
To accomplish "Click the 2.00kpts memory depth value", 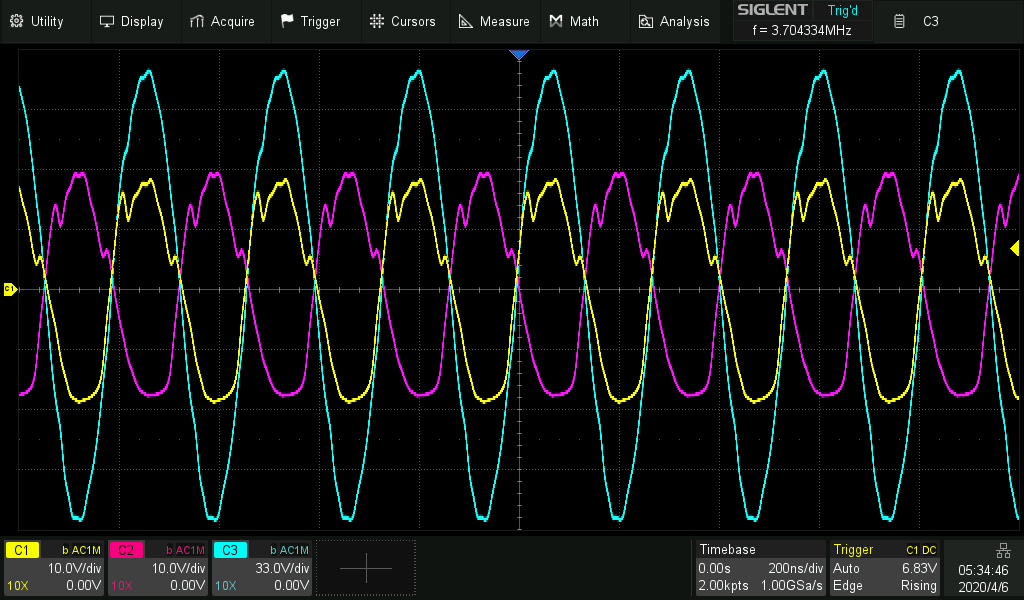I will [x=723, y=586].
